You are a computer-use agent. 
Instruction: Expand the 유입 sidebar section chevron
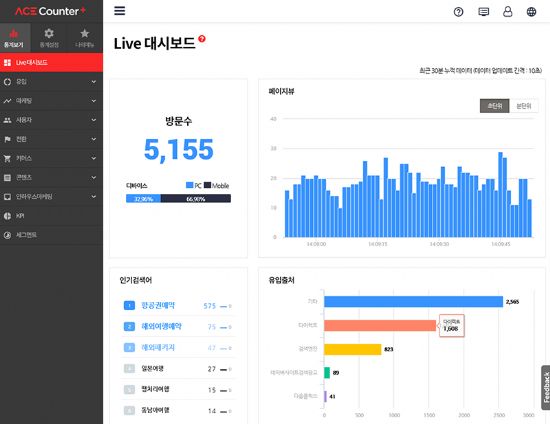[x=94, y=82]
